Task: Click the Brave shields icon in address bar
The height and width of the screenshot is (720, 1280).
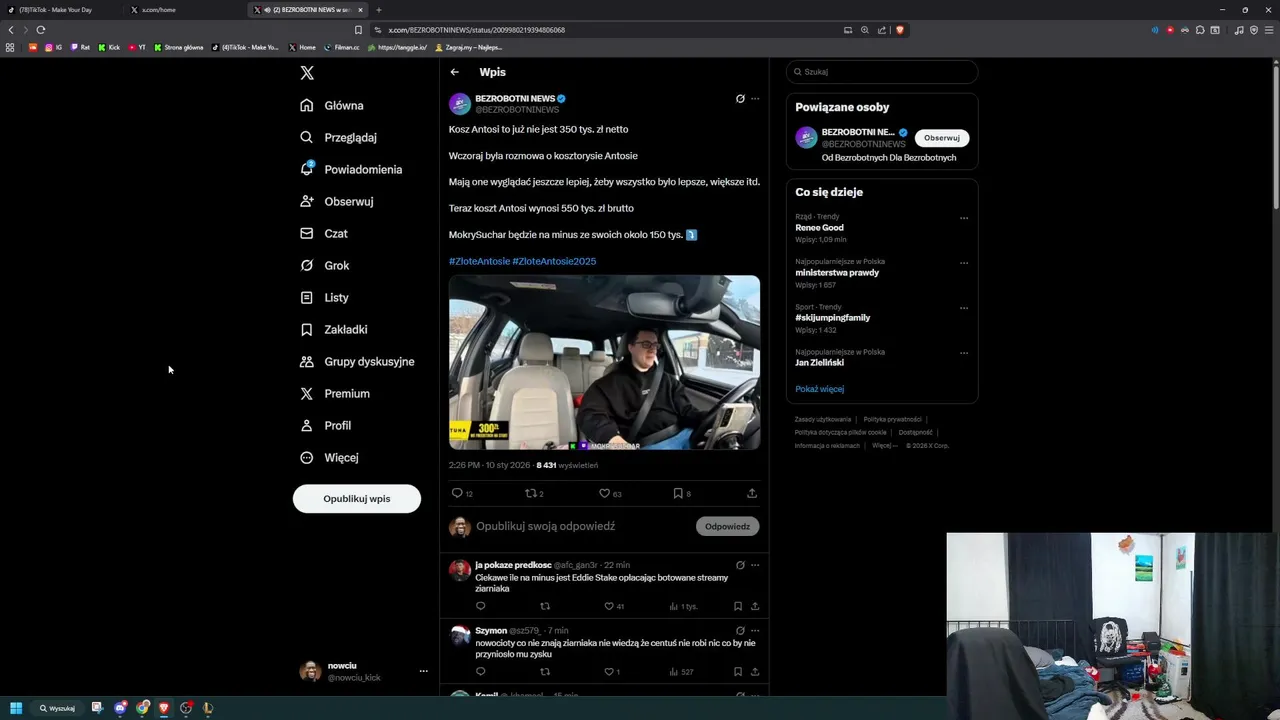Action: 900,30
